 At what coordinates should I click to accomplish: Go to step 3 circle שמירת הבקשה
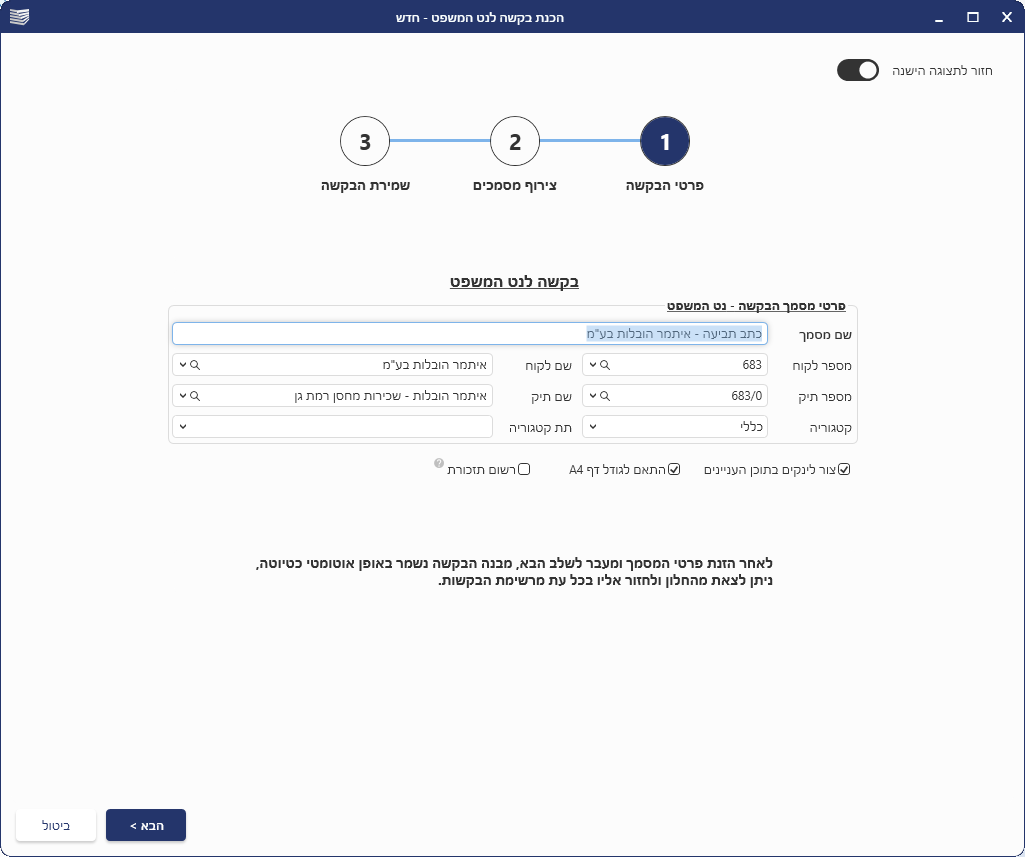click(365, 142)
